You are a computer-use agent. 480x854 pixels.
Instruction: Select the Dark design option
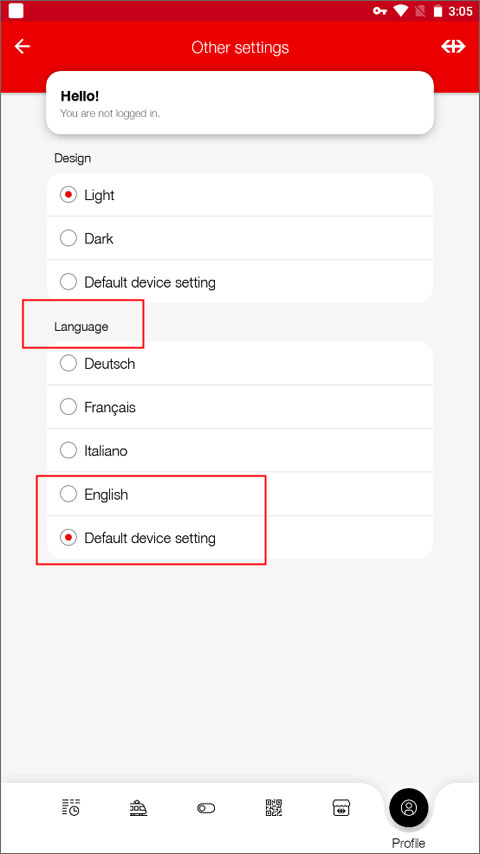point(240,239)
